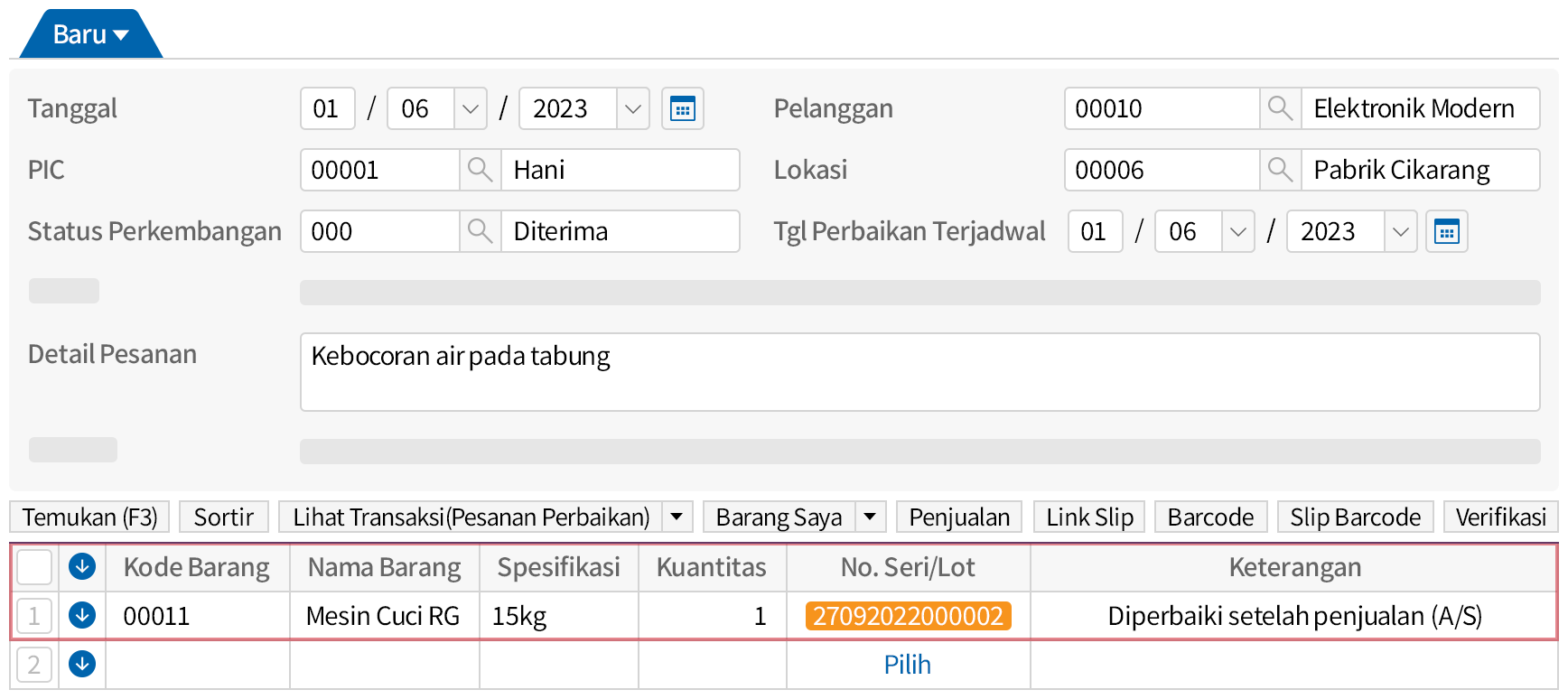Click blue down-arrow icon in table header
Screen dimensions: 1568x699
click(x=82, y=567)
